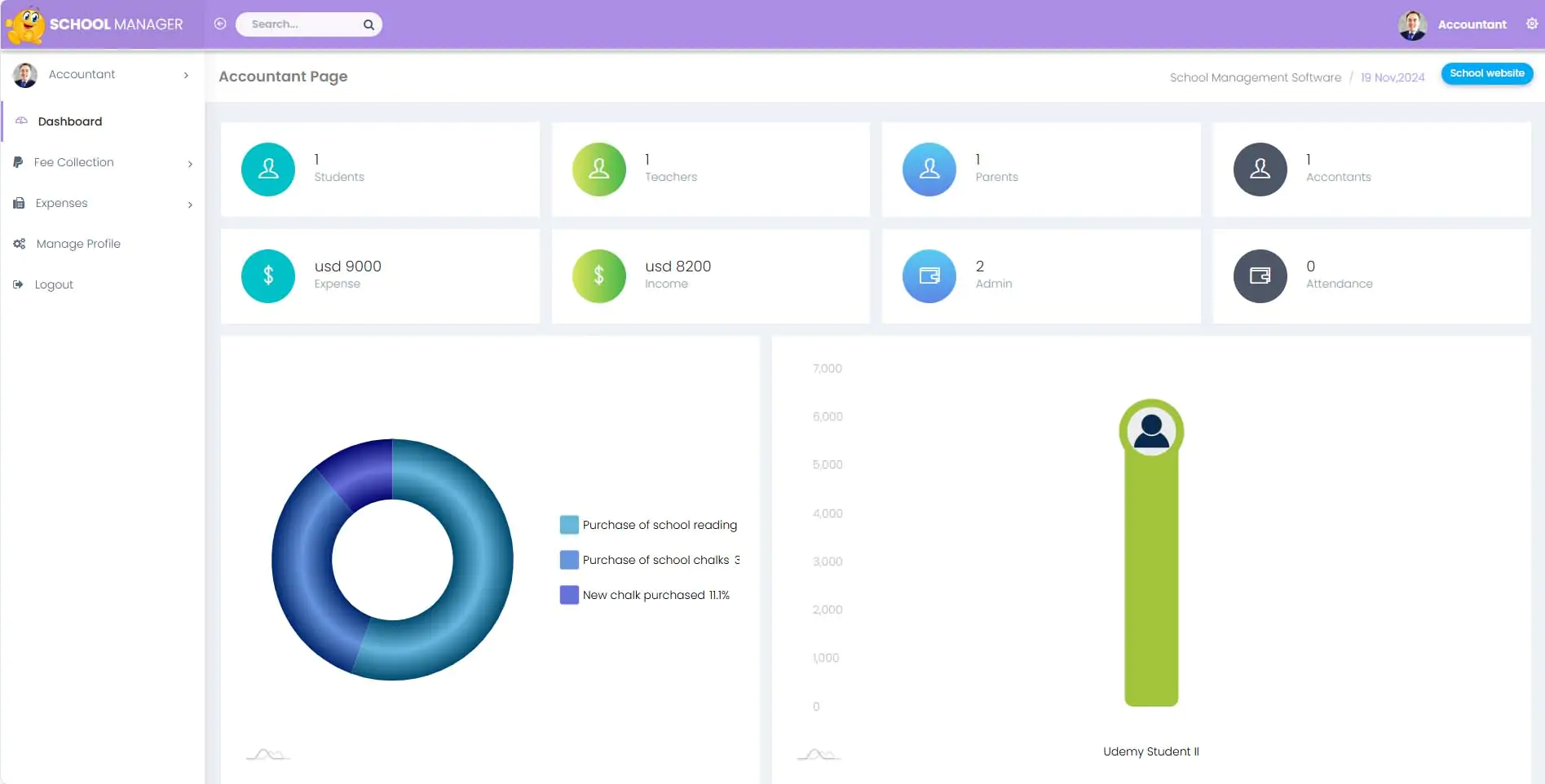Click the dark Attendance wallet icon
Viewport: 1545px width, 784px height.
click(x=1260, y=276)
